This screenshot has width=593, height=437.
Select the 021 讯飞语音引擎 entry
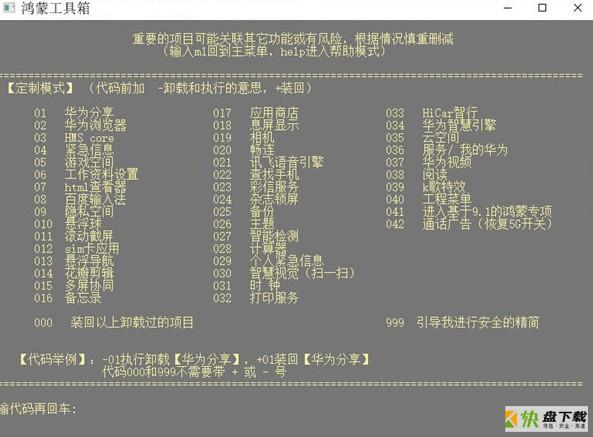click(x=269, y=162)
